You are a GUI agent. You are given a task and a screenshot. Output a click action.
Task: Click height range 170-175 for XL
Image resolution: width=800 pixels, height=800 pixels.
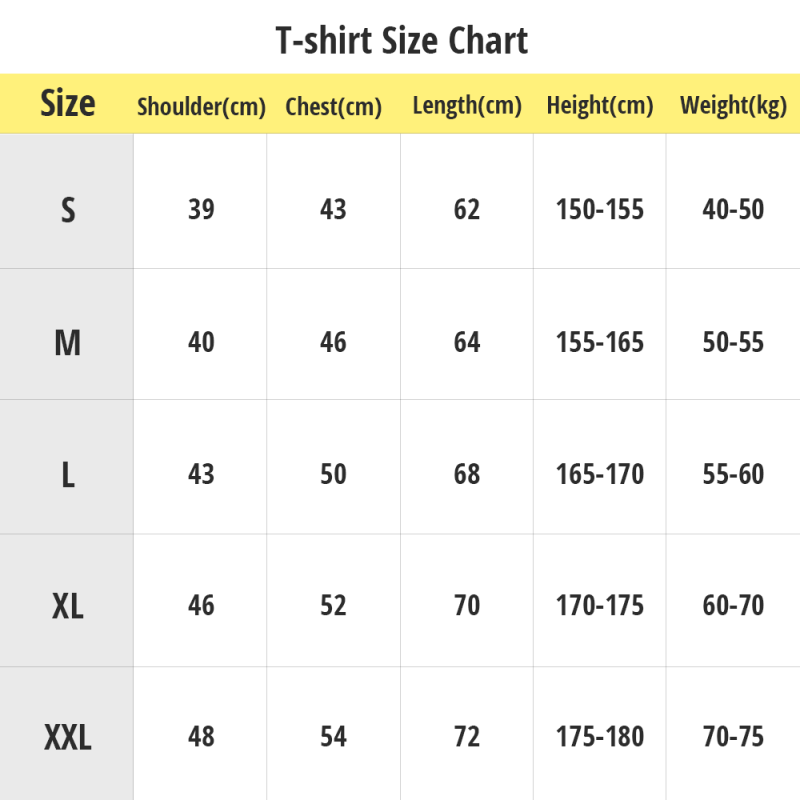point(600,606)
